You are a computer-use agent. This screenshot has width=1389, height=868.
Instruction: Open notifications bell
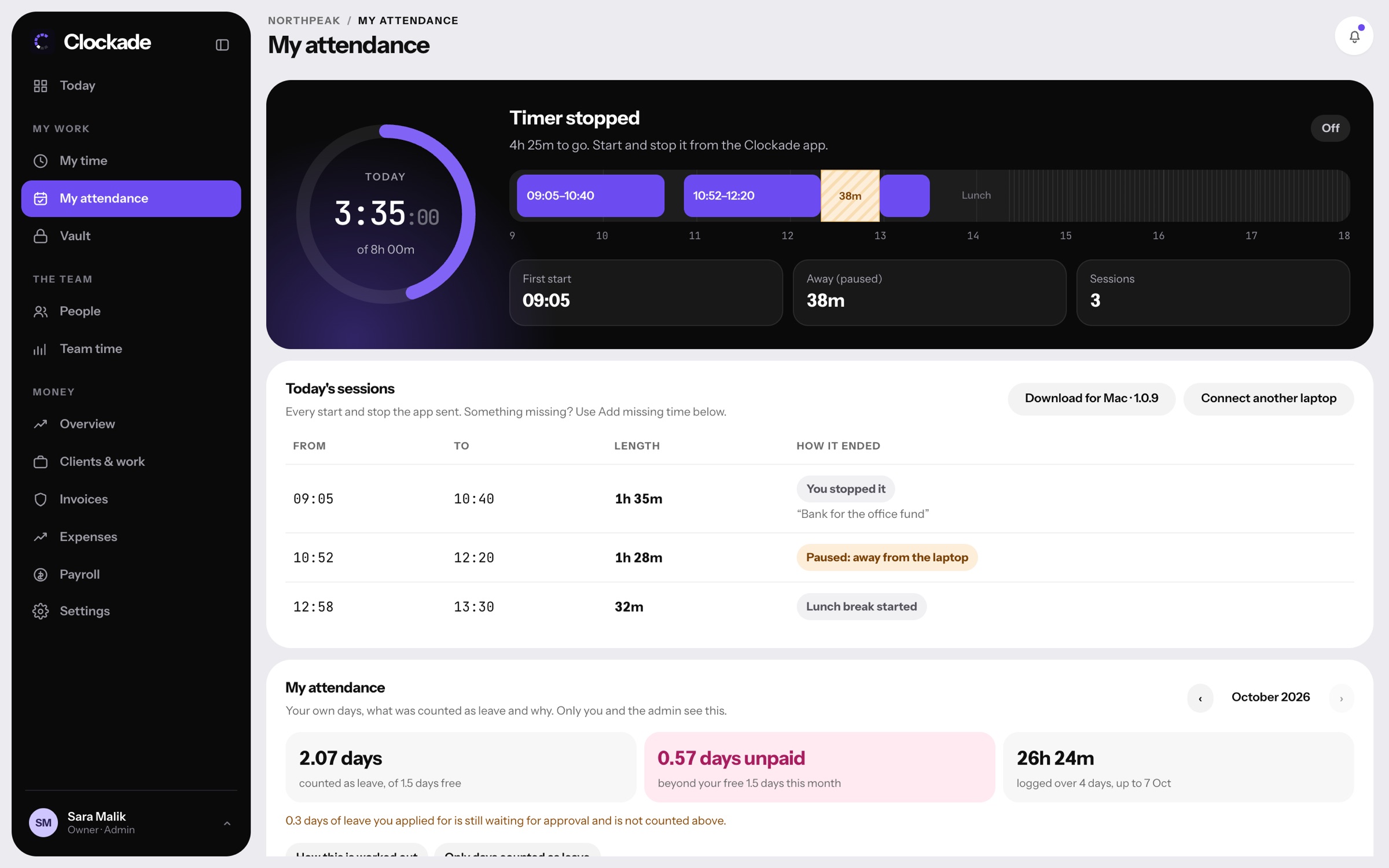(x=1354, y=36)
